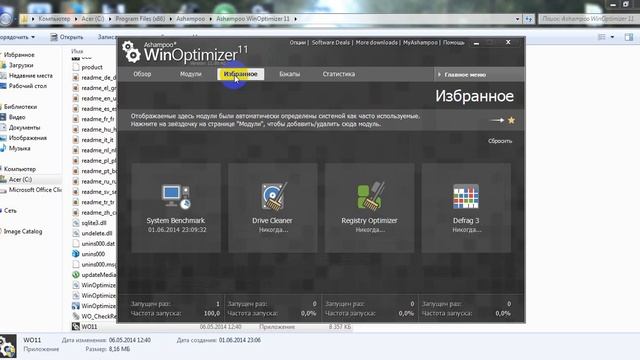This screenshot has width=640, height=360.
Task: Select Компьютер in Explorer sidebar
Action: 20,169
